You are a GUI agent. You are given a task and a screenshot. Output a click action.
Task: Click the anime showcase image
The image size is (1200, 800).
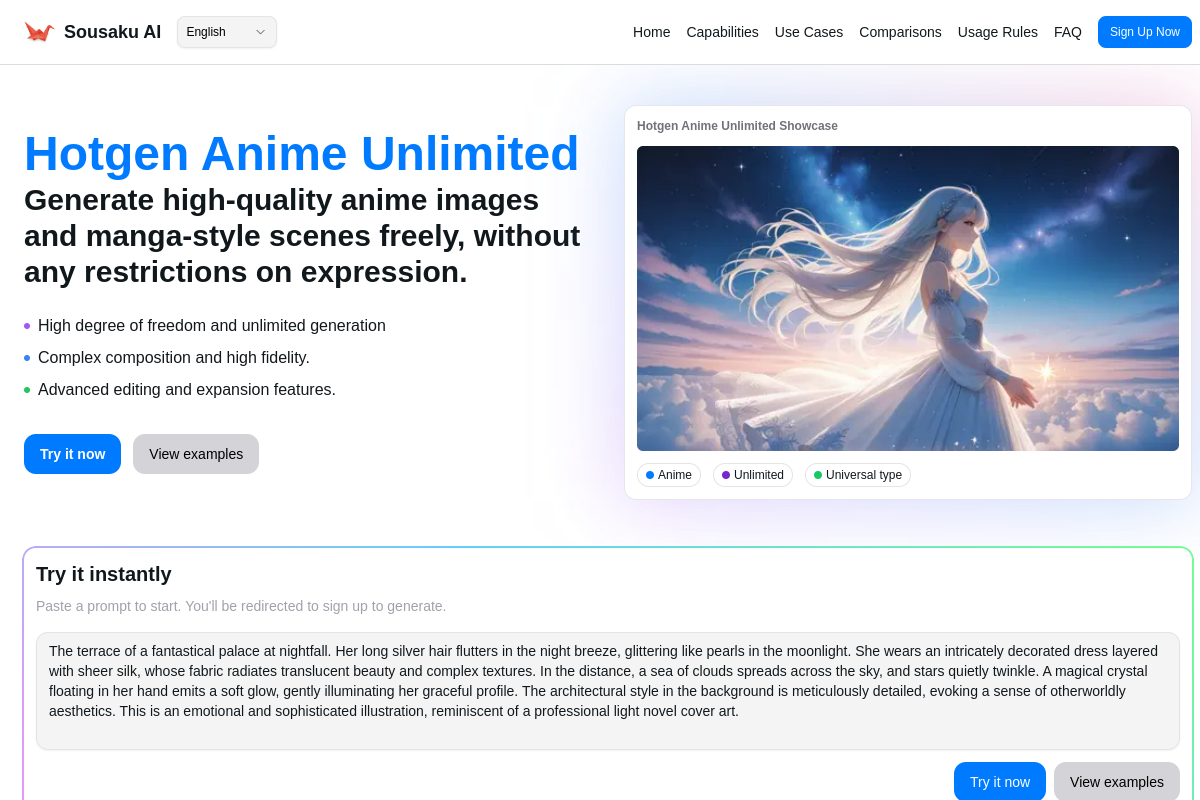pos(907,298)
